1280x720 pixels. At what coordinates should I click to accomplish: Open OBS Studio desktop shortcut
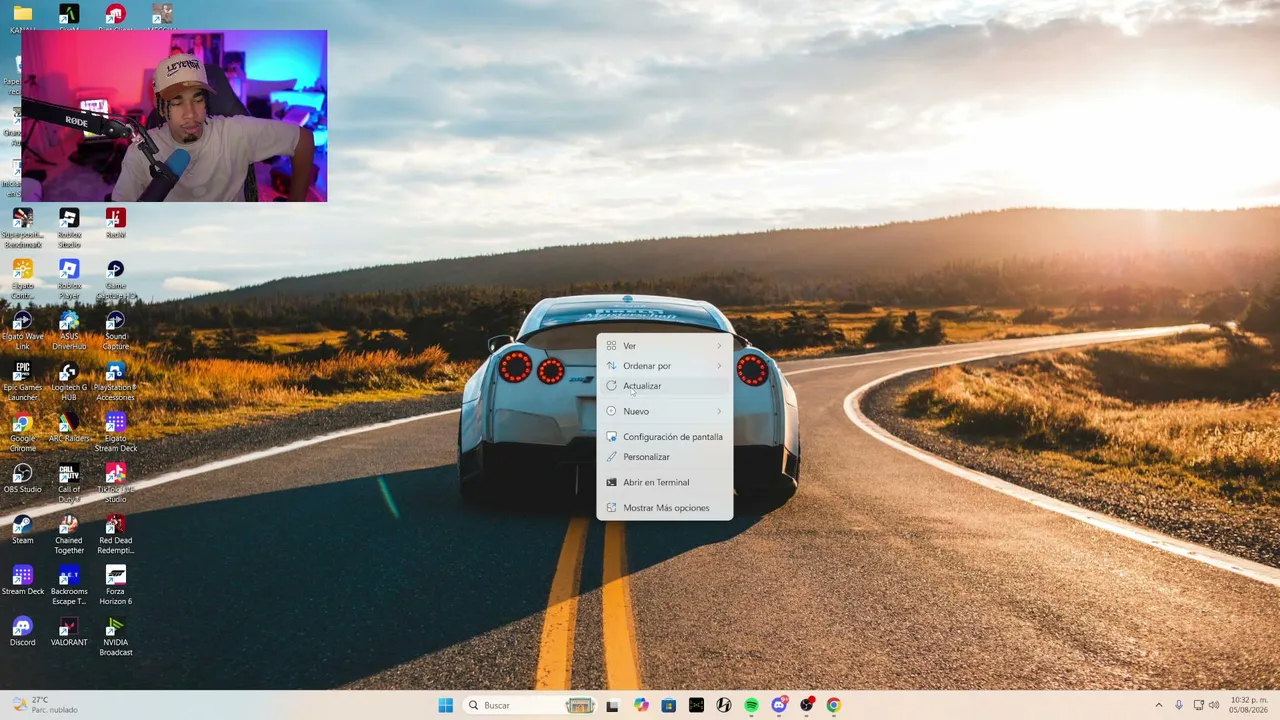coord(22,479)
